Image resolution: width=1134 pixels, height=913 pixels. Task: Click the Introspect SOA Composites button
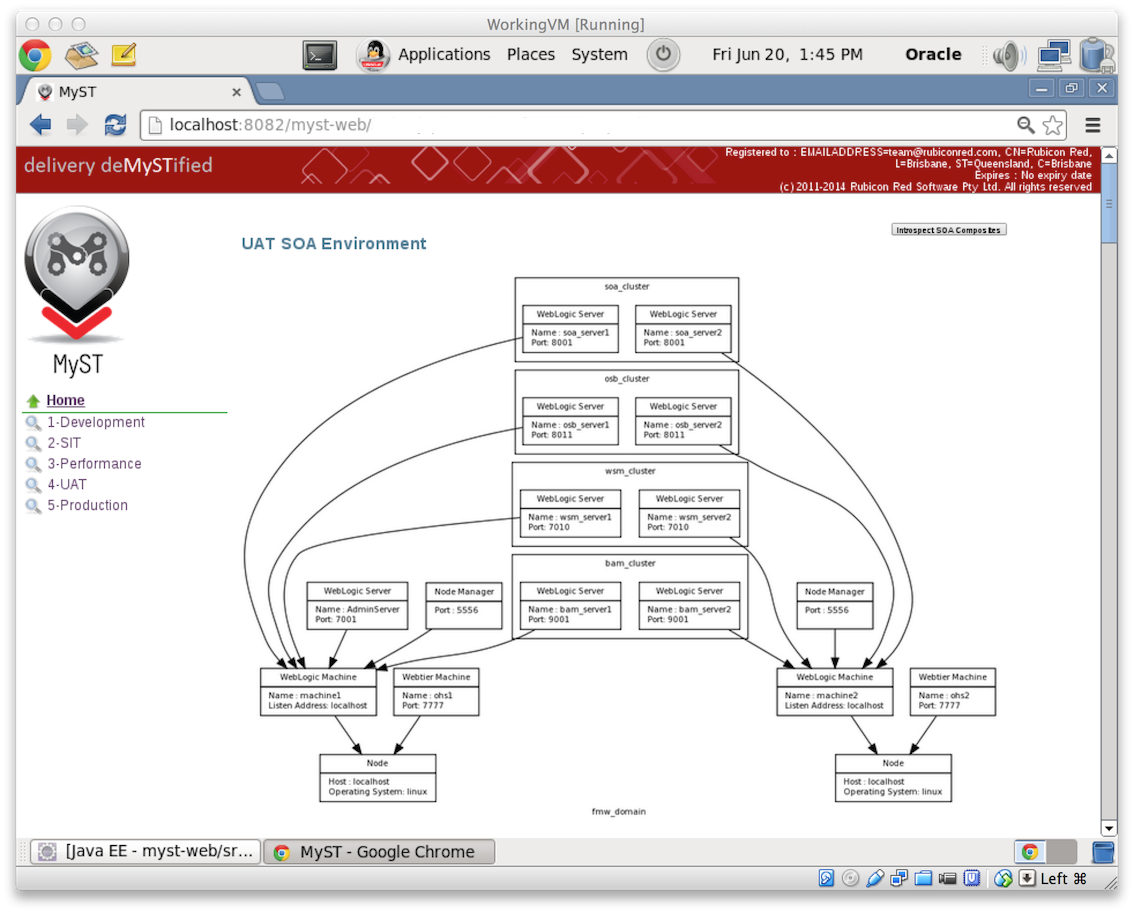(x=948, y=230)
